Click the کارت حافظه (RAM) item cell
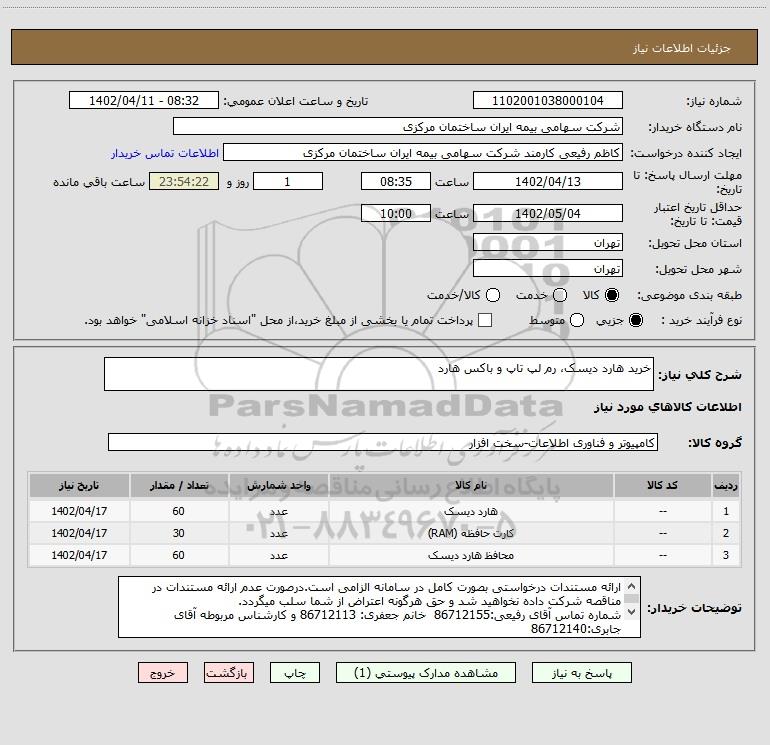The height and width of the screenshot is (745, 770). click(x=470, y=533)
